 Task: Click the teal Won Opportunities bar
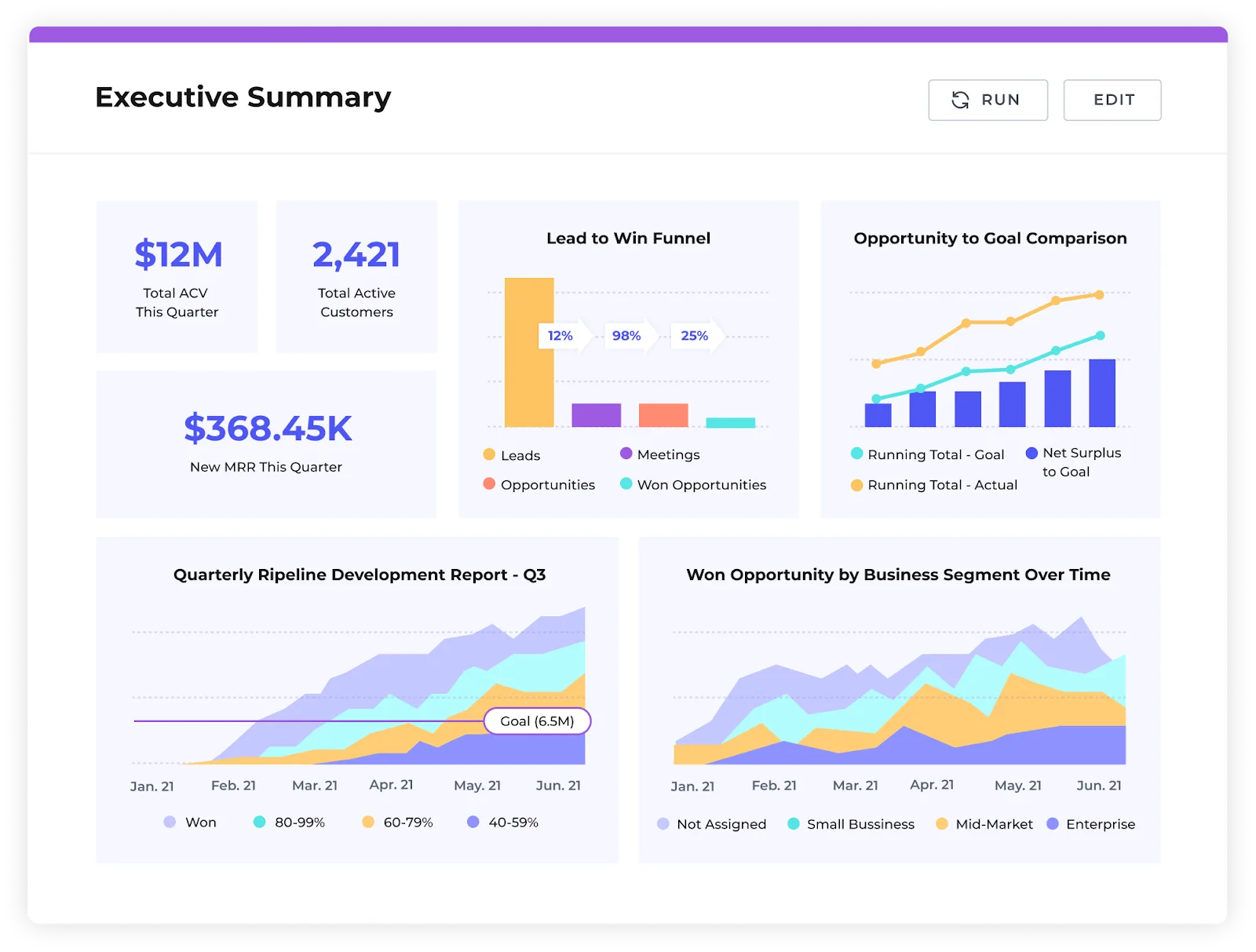click(x=731, y=423)
